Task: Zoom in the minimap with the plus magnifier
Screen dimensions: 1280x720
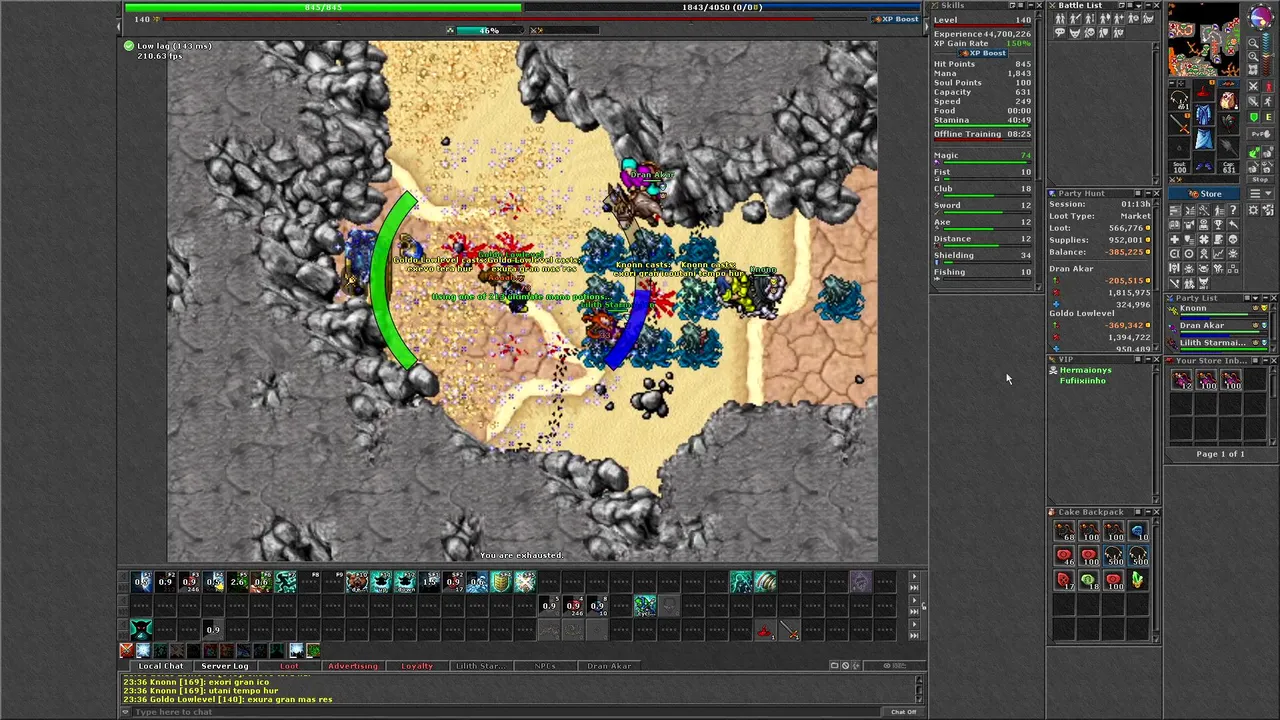Action: point(1253,57)
